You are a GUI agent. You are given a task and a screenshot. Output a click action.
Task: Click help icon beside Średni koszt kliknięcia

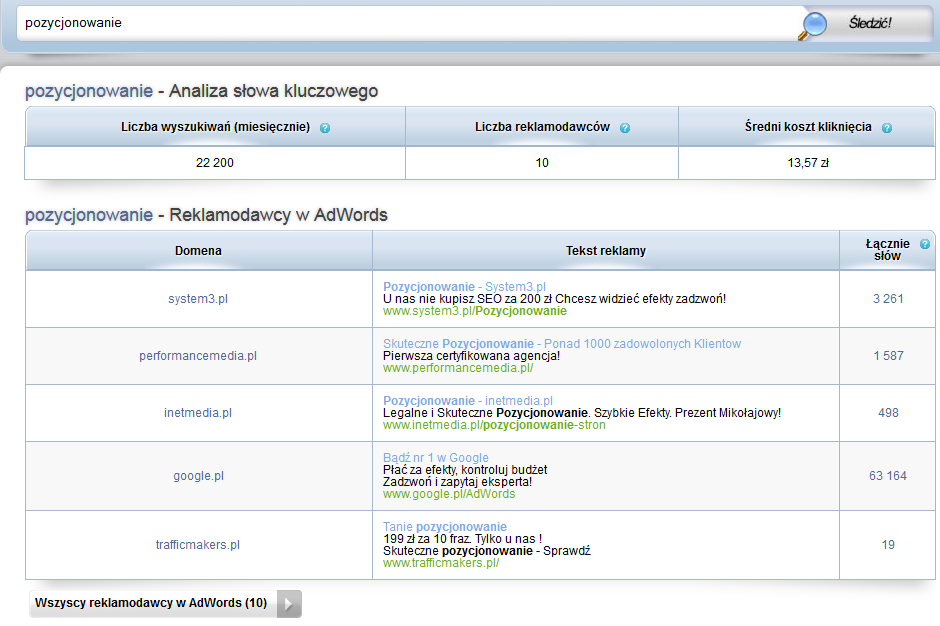tap(886, 128)
